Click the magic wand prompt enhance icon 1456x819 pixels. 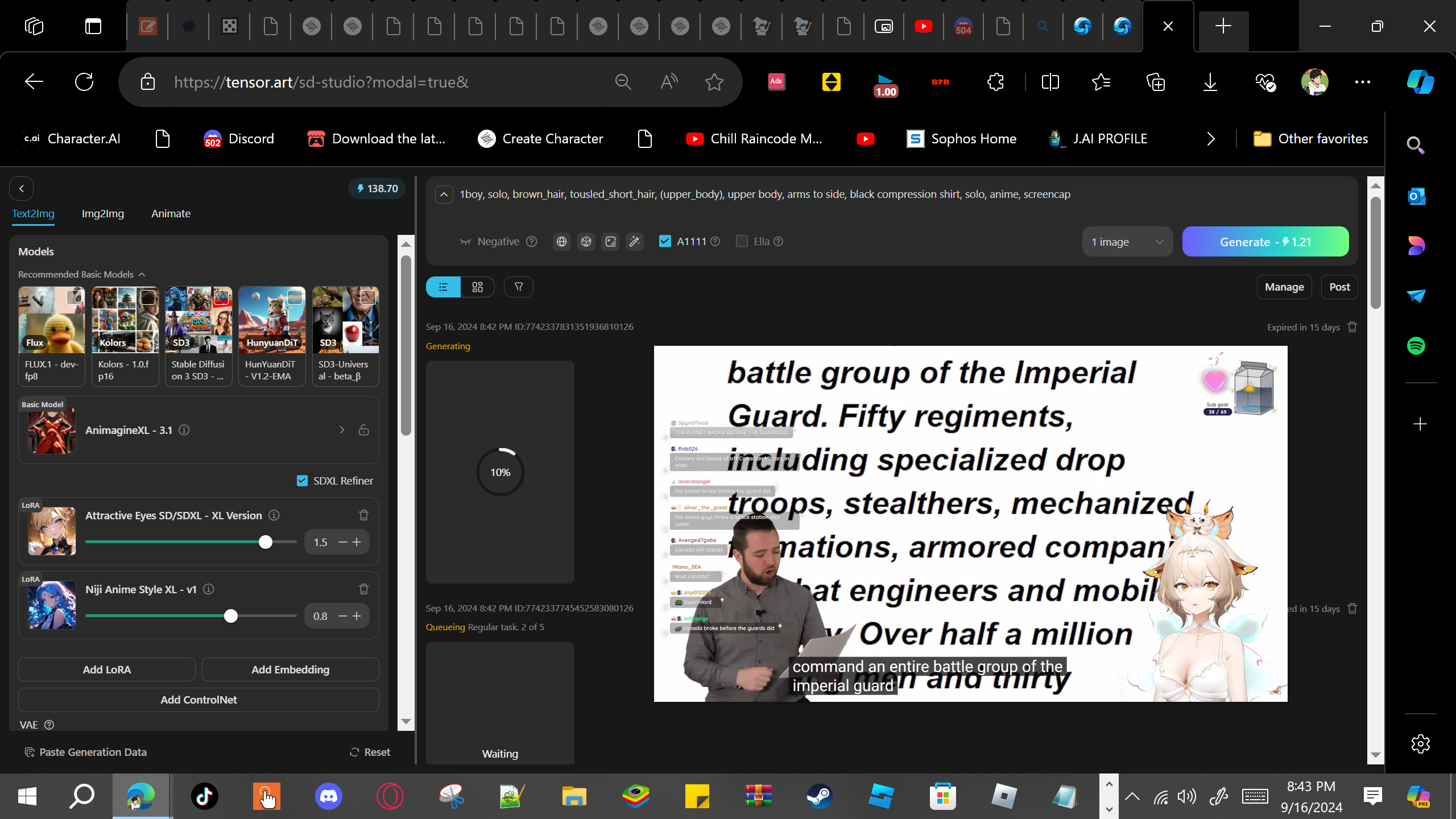tap(635, 242)
